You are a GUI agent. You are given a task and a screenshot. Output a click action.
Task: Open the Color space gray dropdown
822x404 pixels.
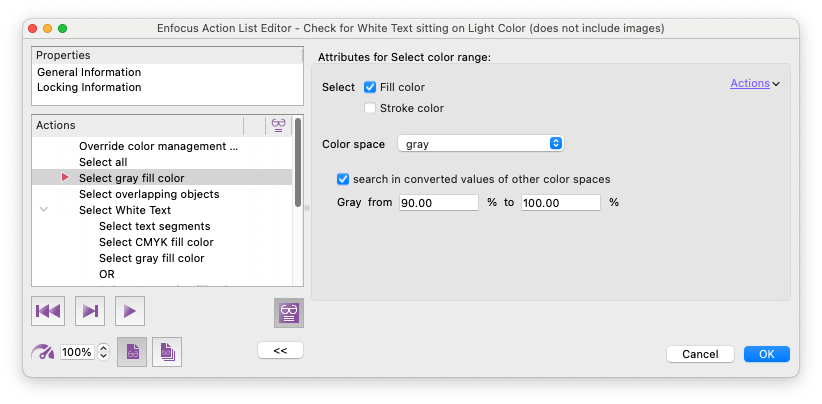tap(480, 144)
